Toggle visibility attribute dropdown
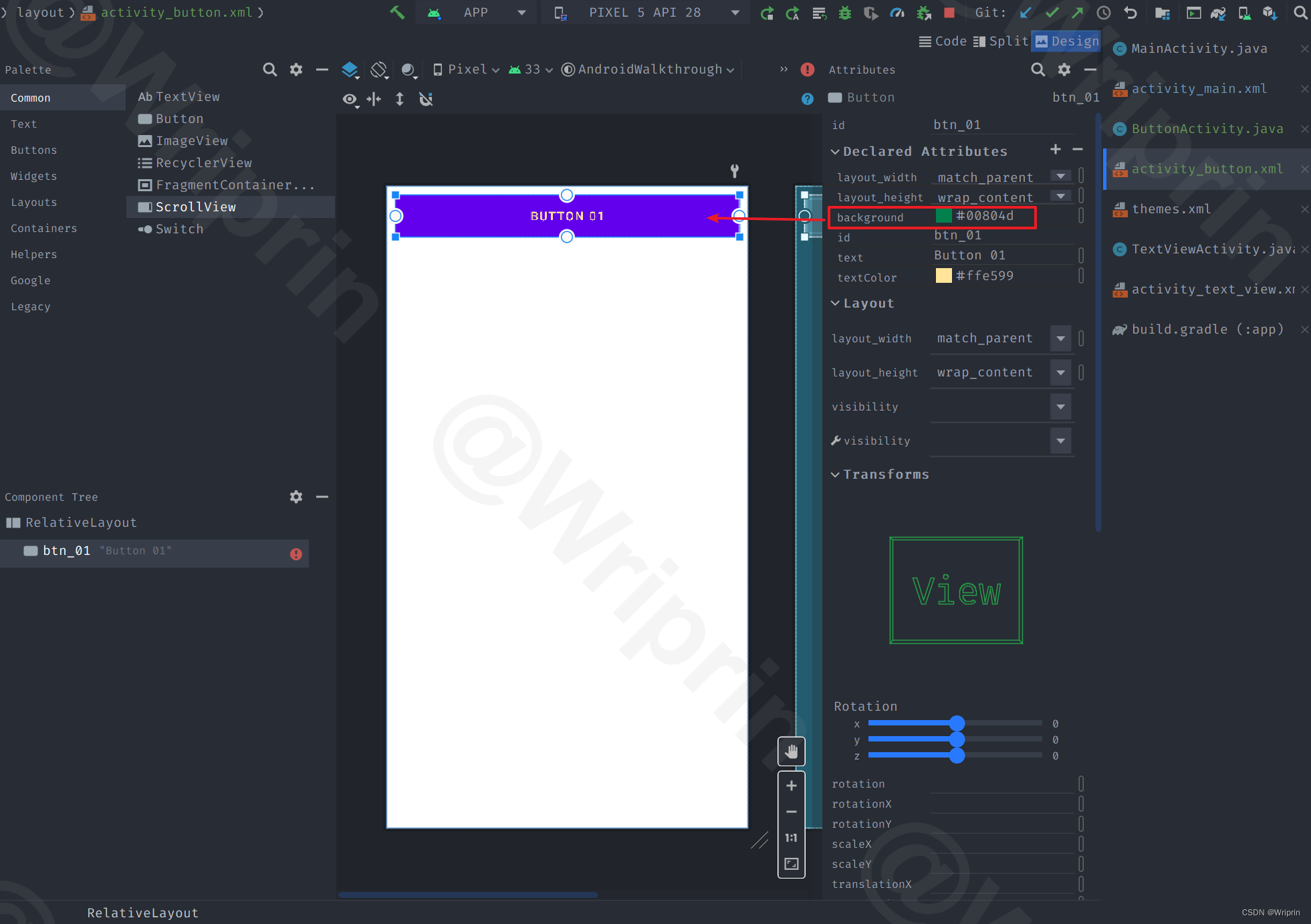The height and width of the screenshot is (924, 1311). click(x=1062, y=406)
